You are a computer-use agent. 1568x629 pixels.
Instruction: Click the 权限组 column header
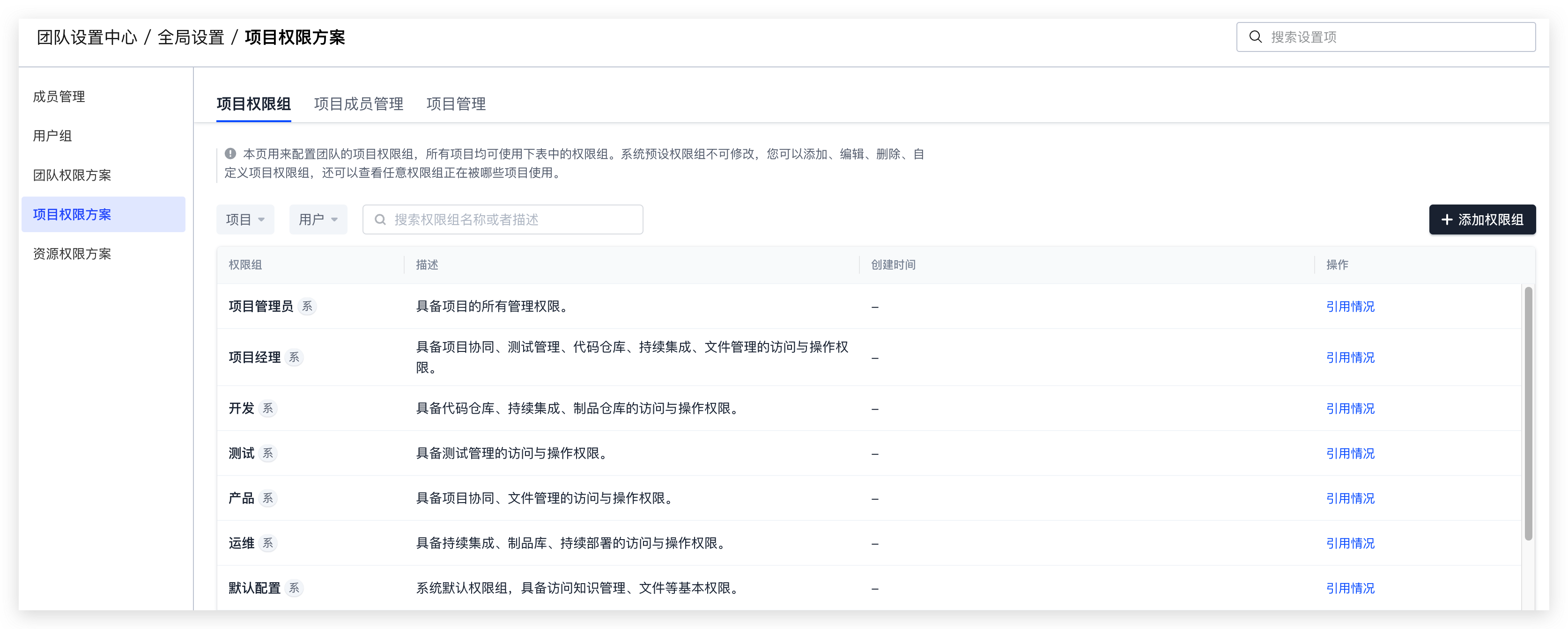click(x=245, y=264)
